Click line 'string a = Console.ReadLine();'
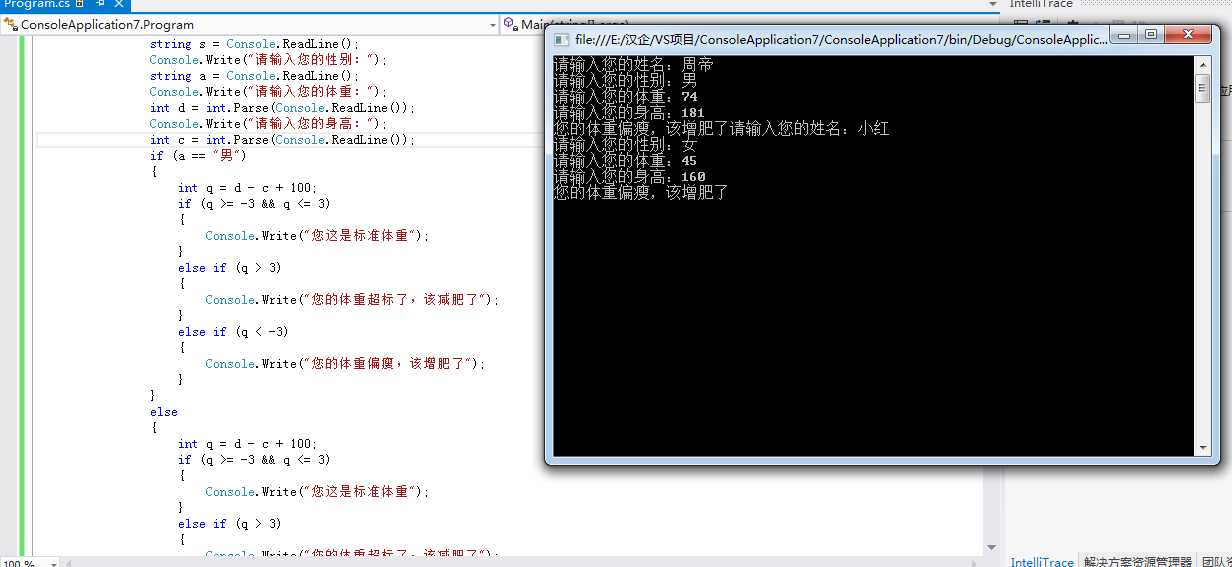The image size is (1232, 567). pyautogui.click(x=253, y=76)
